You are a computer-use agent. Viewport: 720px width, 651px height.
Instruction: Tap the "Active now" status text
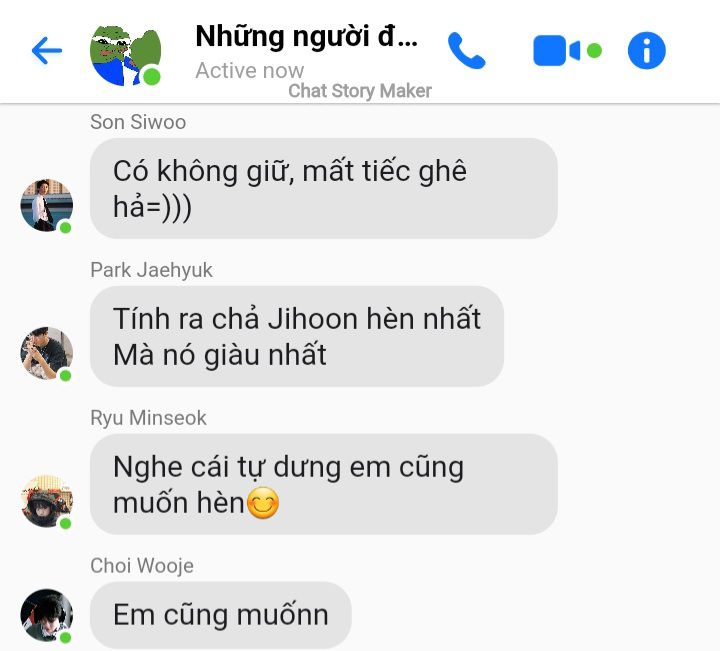pyautogui.click(x=249, y=70)
